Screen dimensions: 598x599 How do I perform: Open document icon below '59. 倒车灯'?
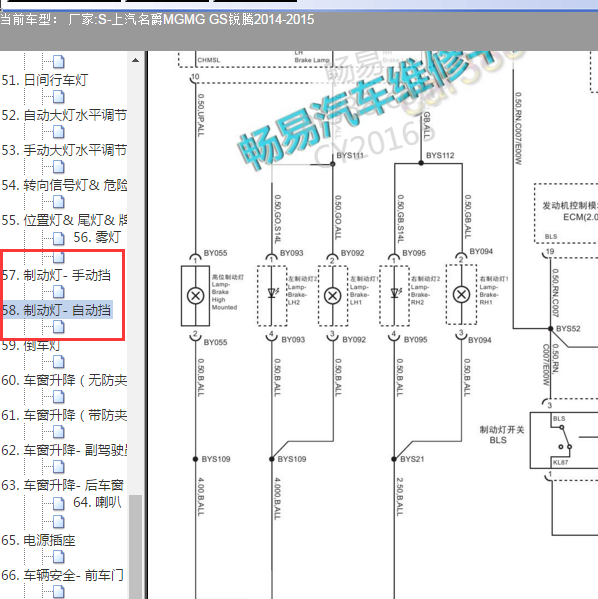click(58, 362)
